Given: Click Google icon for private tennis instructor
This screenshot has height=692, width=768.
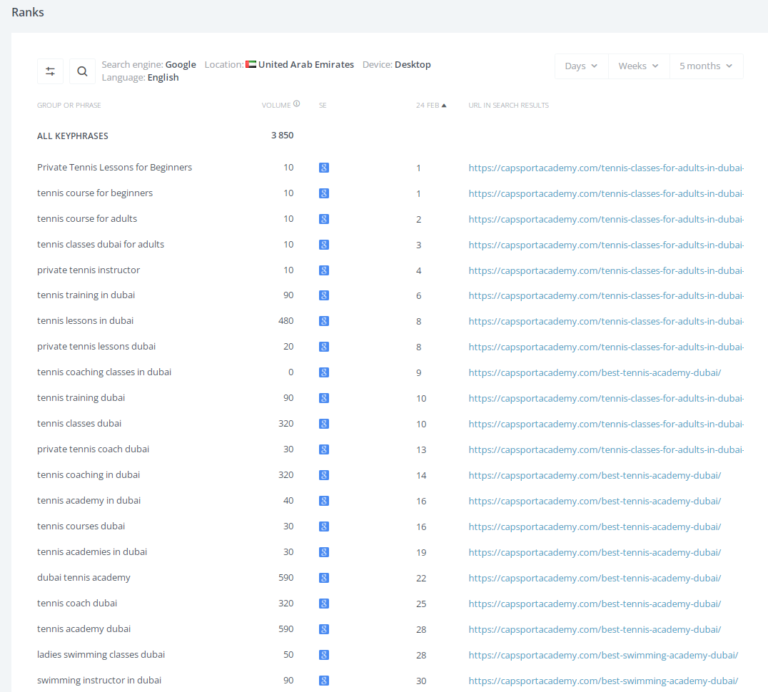Looking at the screenshot, I should 324,270.
